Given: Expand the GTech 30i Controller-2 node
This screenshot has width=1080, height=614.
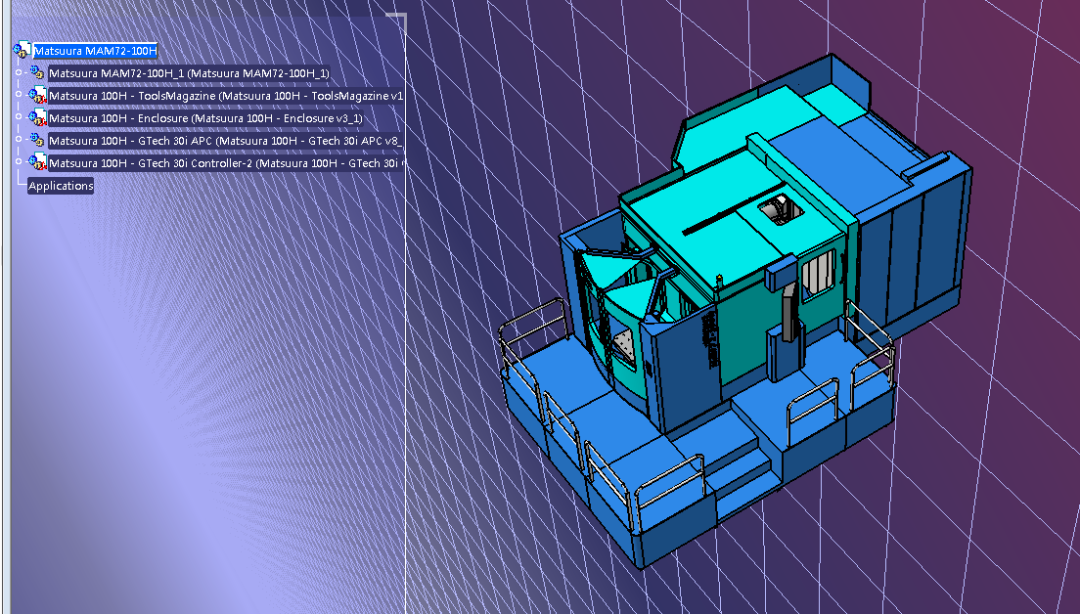Looking at the screenshot, I should coord(19,162).
